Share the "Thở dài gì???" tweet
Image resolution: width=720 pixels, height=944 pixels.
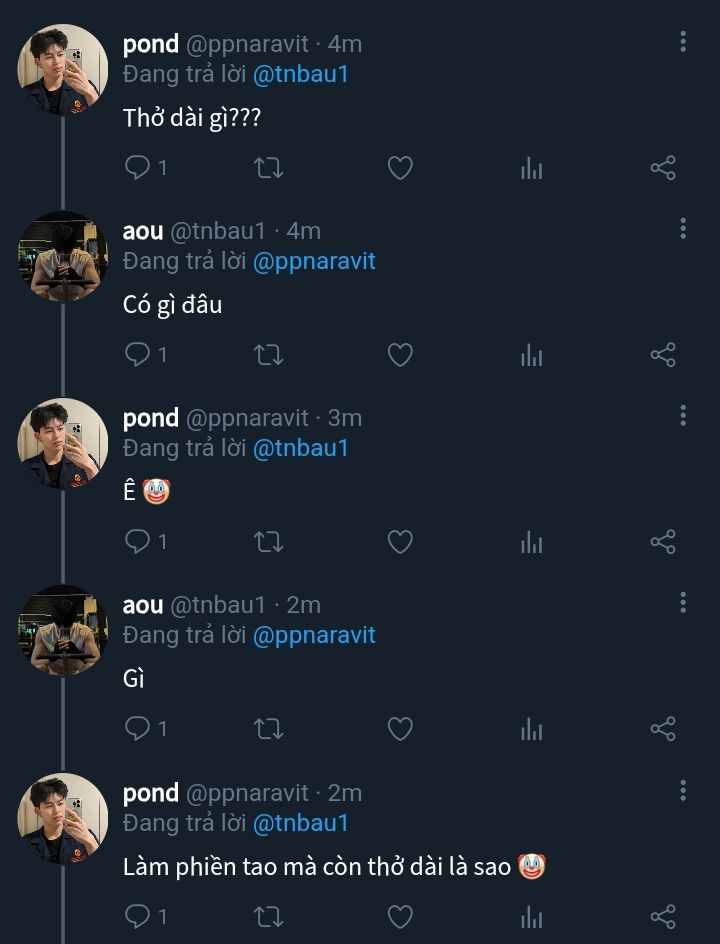663,167
